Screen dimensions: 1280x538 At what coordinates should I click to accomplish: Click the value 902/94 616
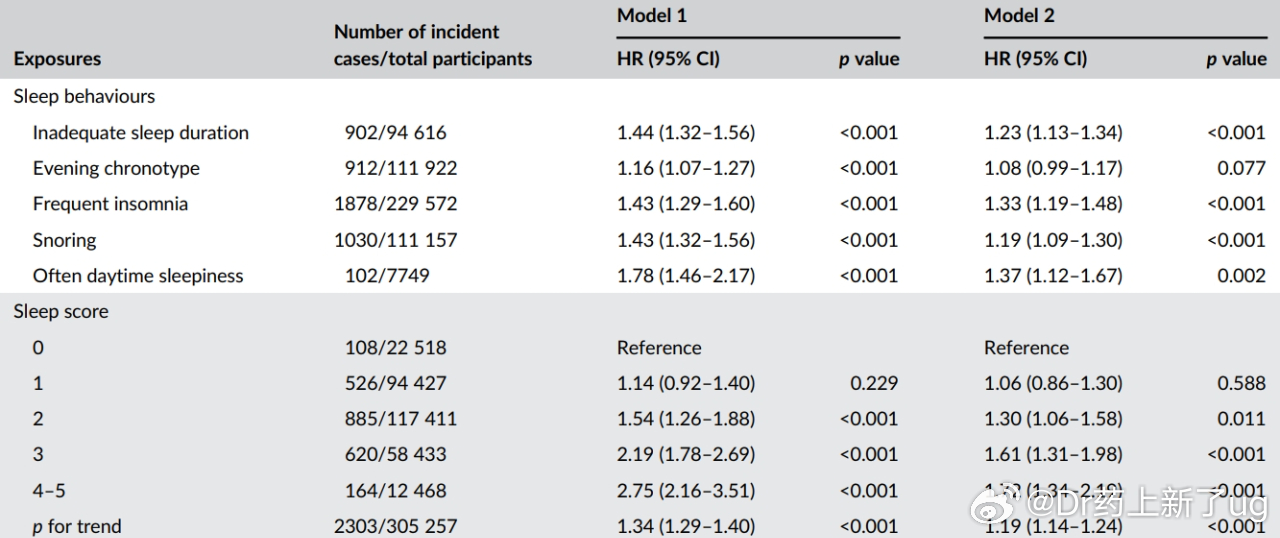coord(395,132)
